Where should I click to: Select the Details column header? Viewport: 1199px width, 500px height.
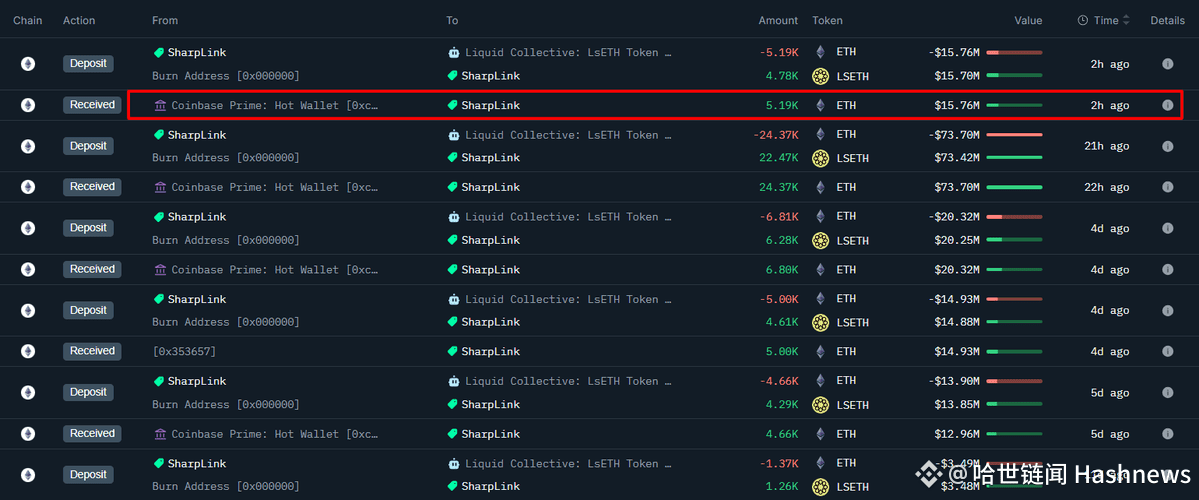[x=1168, y=21]
